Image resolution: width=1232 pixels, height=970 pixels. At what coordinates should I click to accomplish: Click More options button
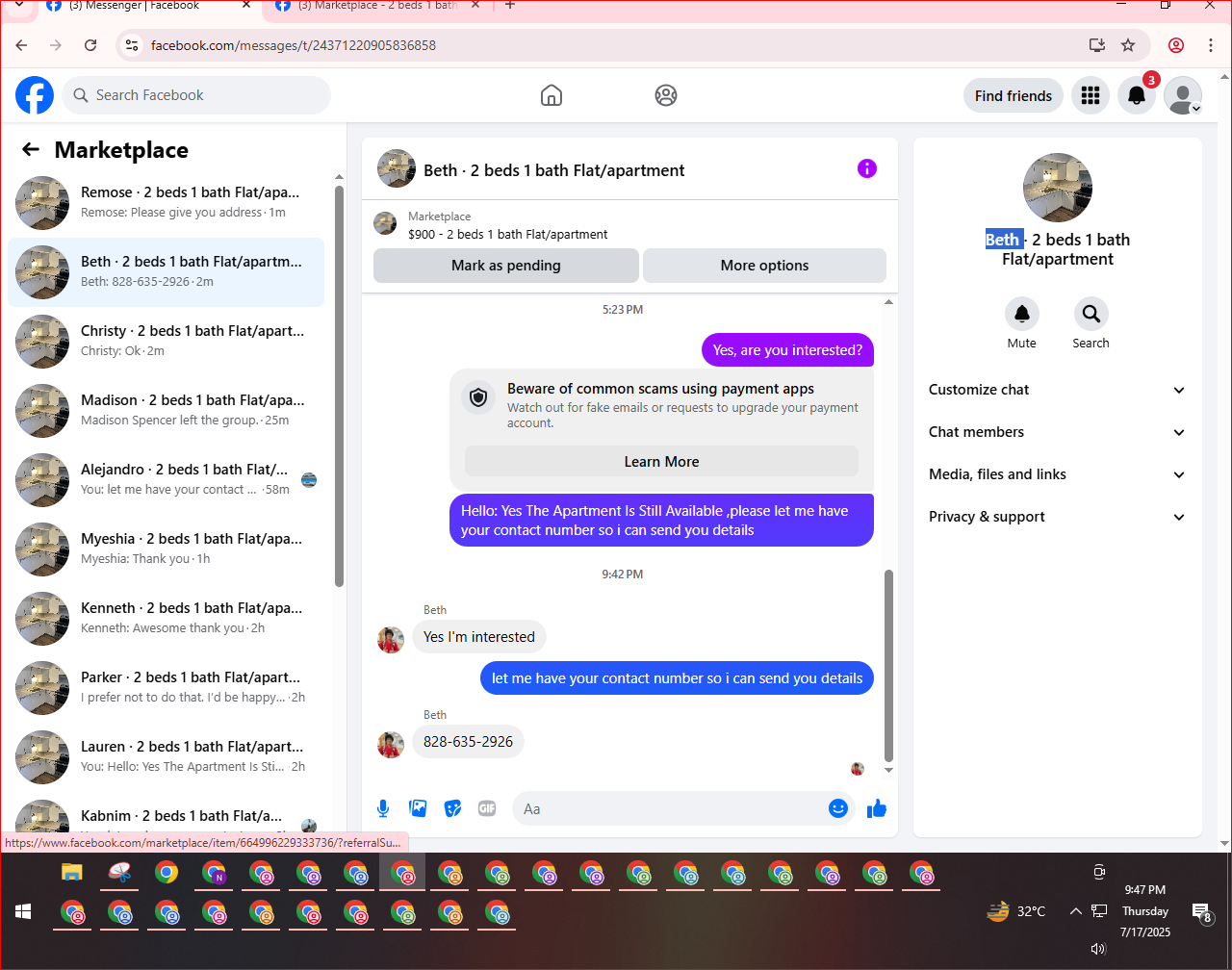[764, 266]
